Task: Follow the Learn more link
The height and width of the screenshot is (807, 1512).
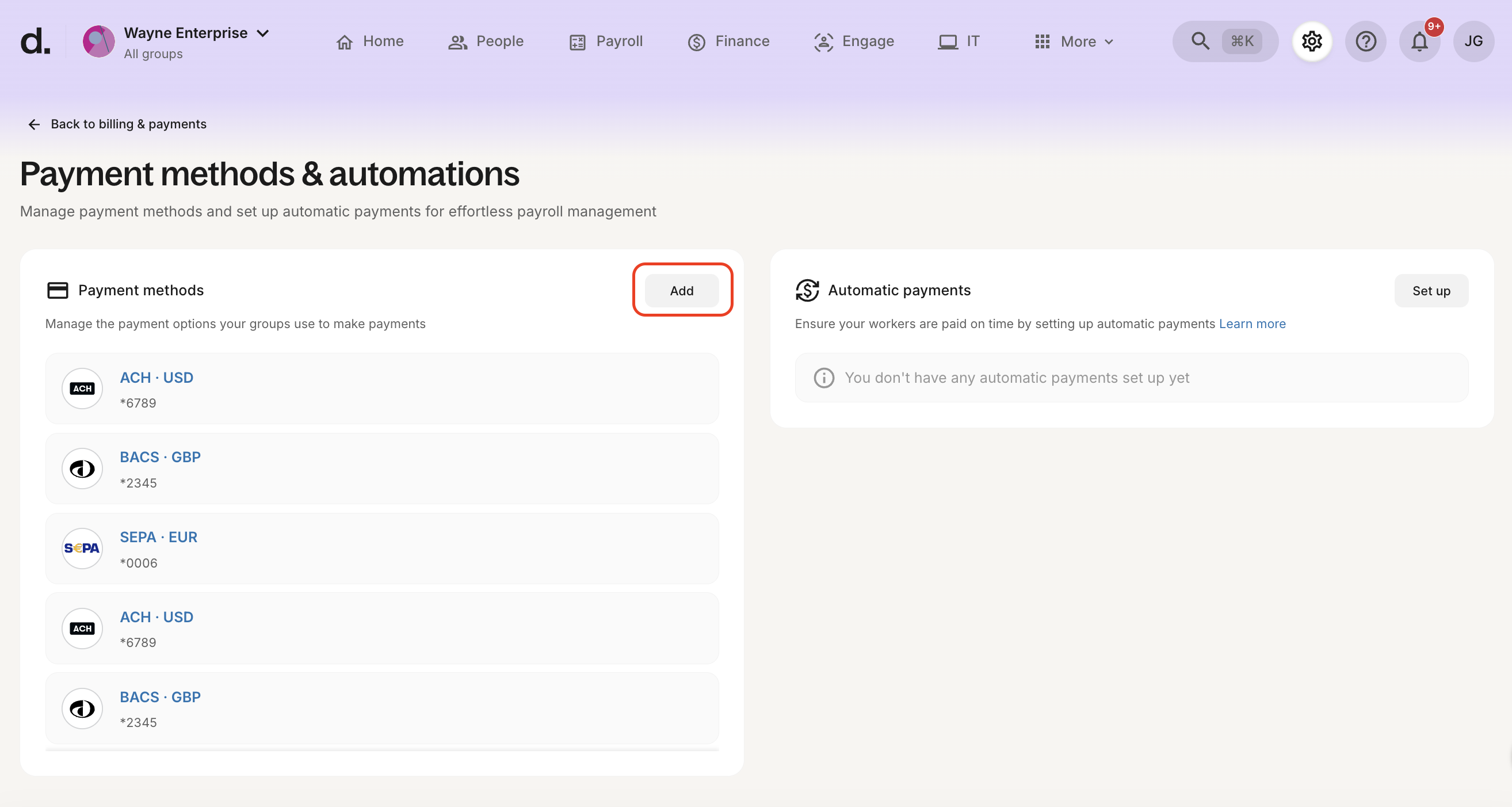Action: [x=1252, y=323]
